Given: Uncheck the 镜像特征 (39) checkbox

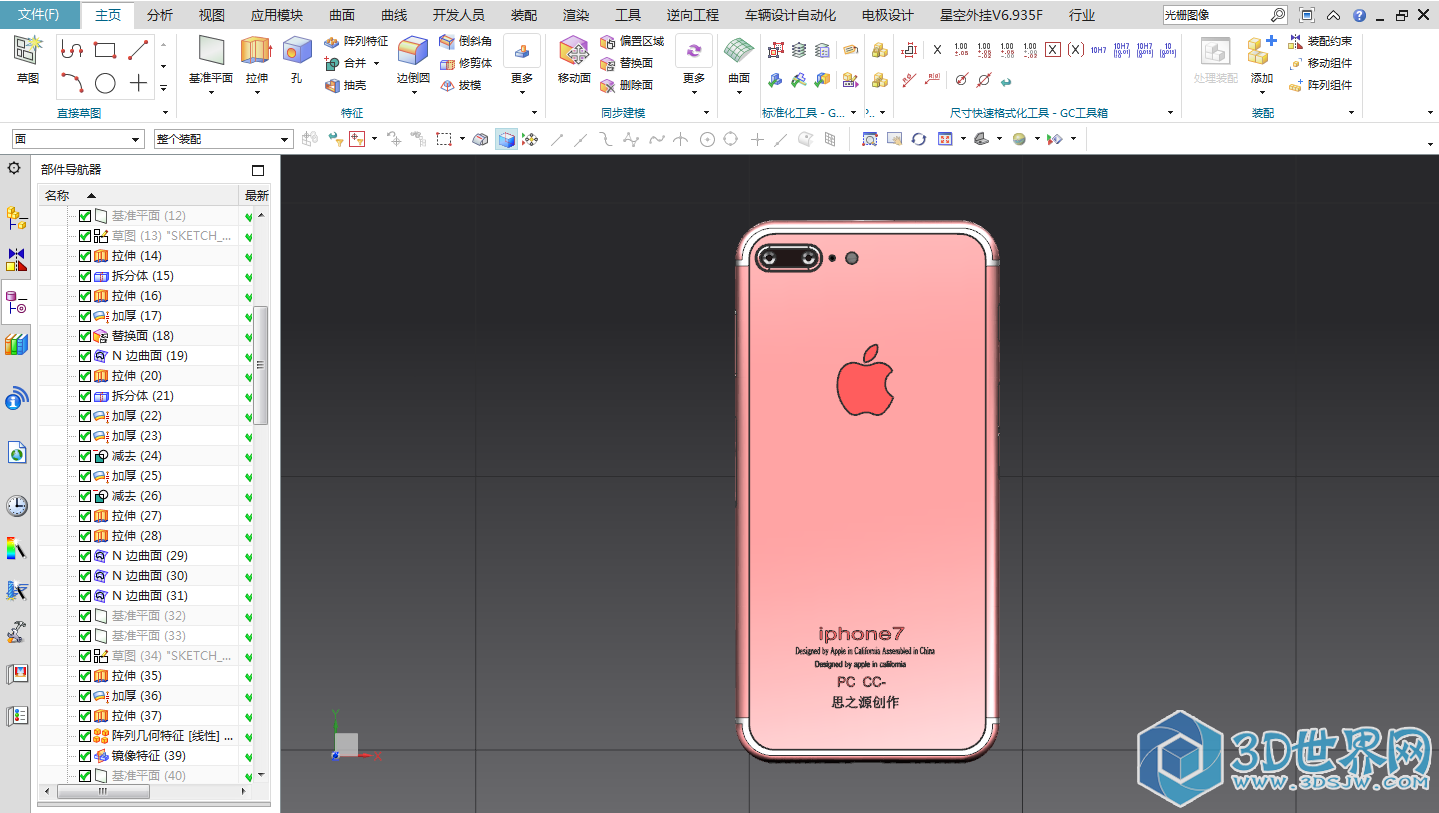Looking at the screenshot, I should pos(85,756).
